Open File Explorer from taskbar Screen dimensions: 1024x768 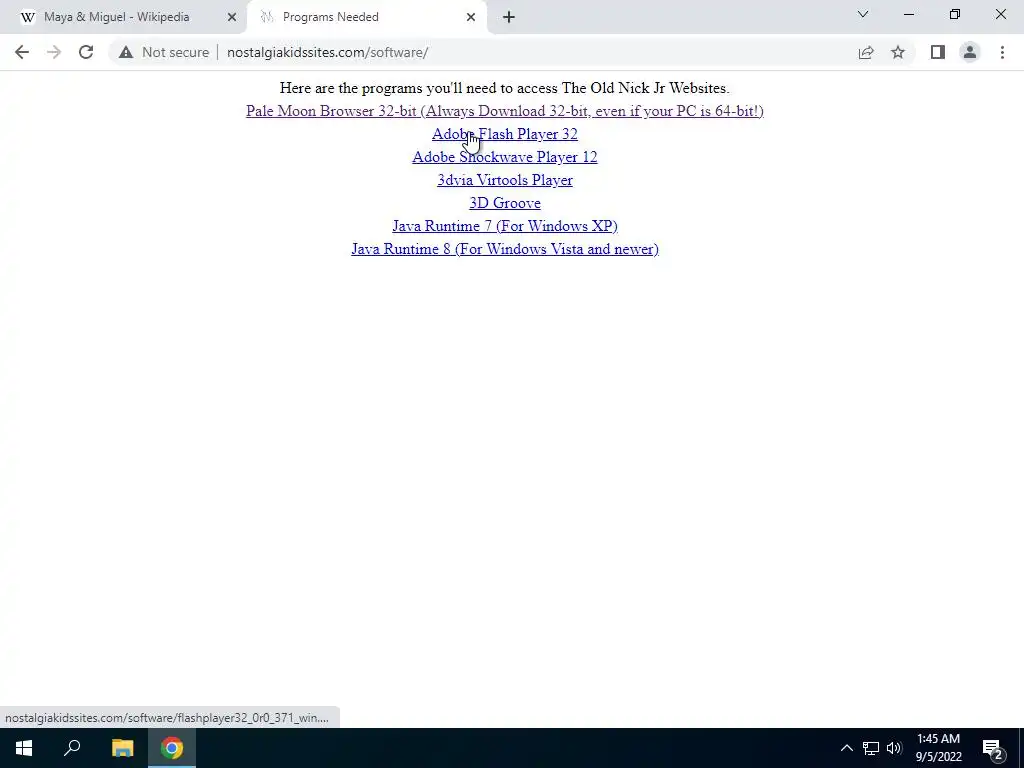click(x=122, y=748)
